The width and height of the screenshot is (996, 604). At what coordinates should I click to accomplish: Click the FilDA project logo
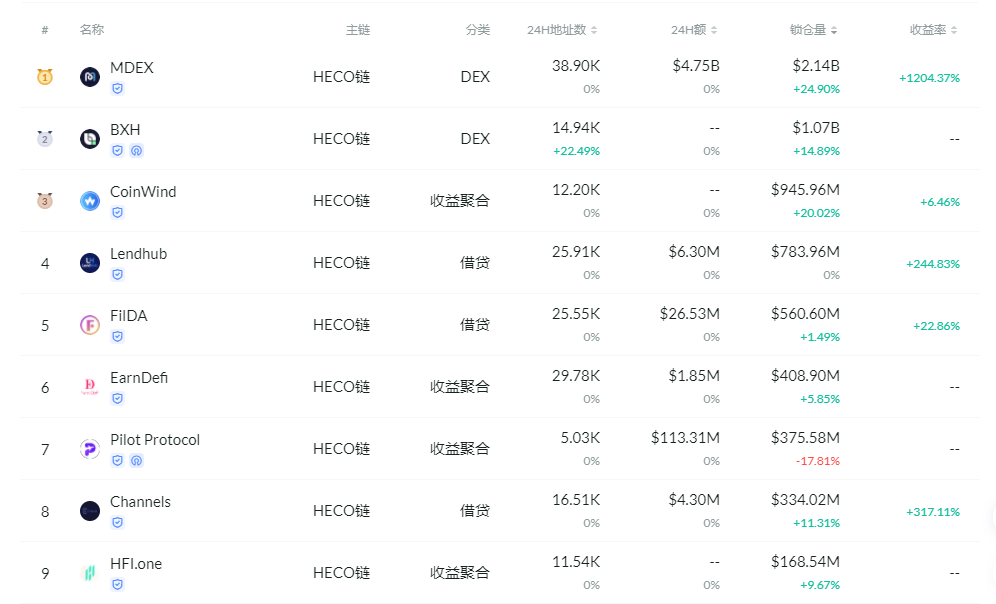click(90, 324)
